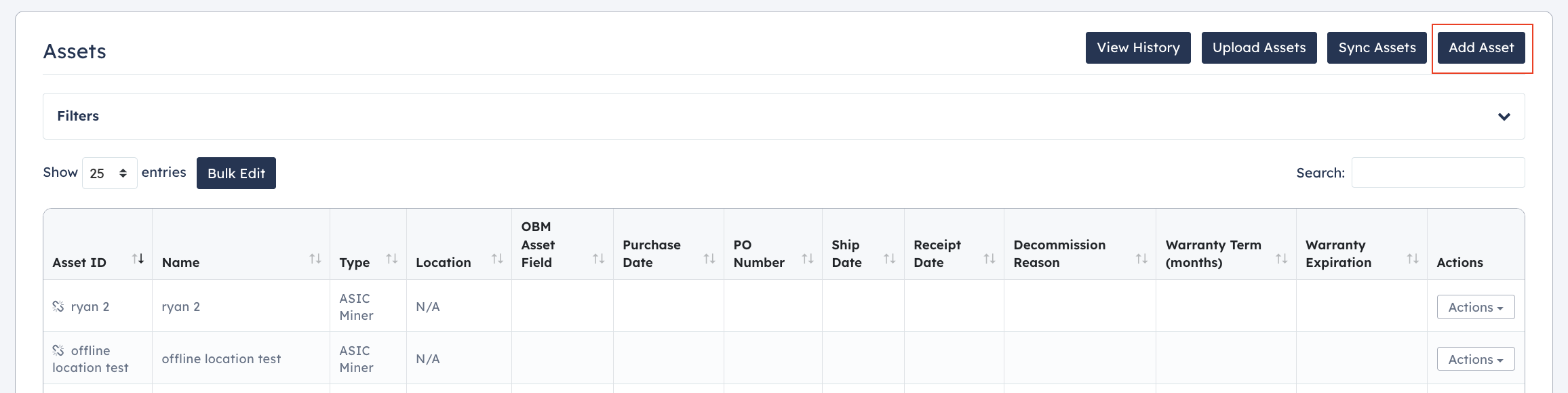Click the Add Asset button
The height and width of the screenshot is (393, 1568).
point(1481,48)
